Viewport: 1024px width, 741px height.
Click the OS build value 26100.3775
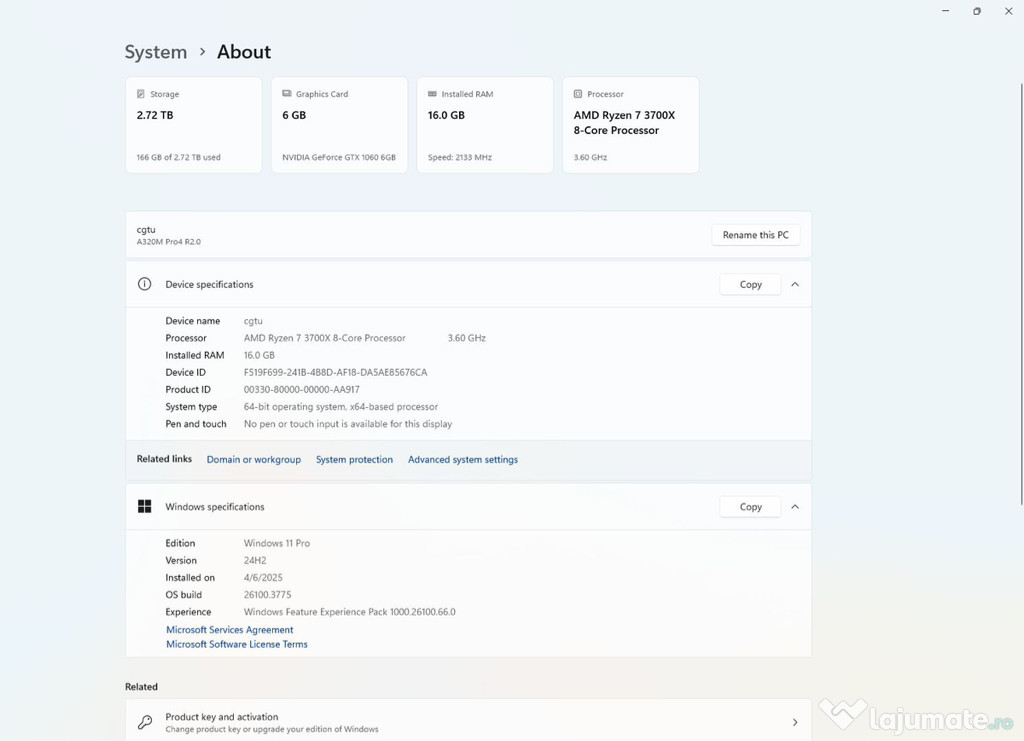(268, 595)
